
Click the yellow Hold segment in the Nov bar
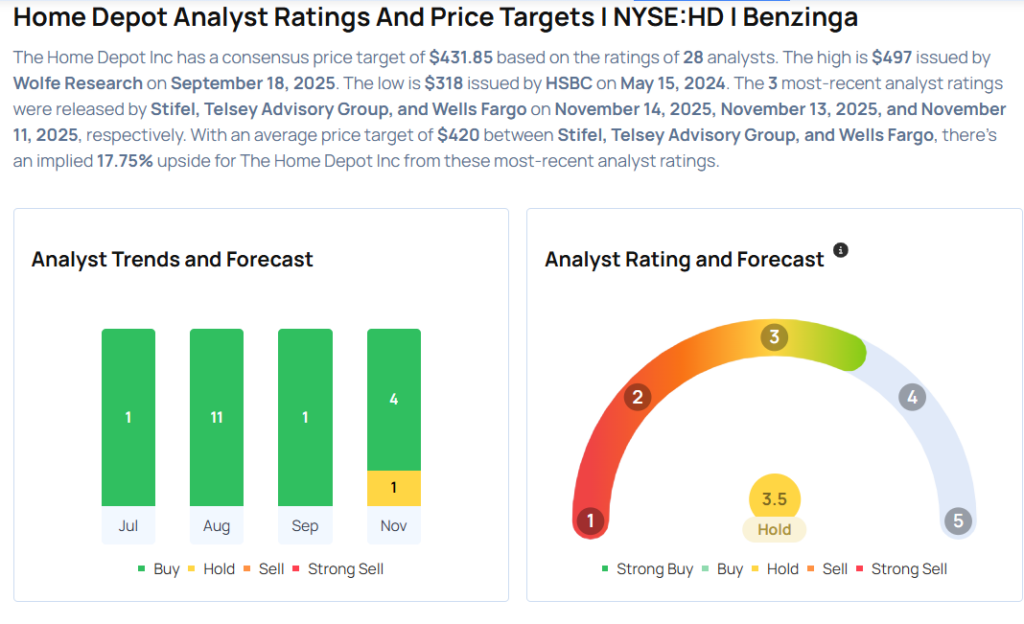pos(393,488)
